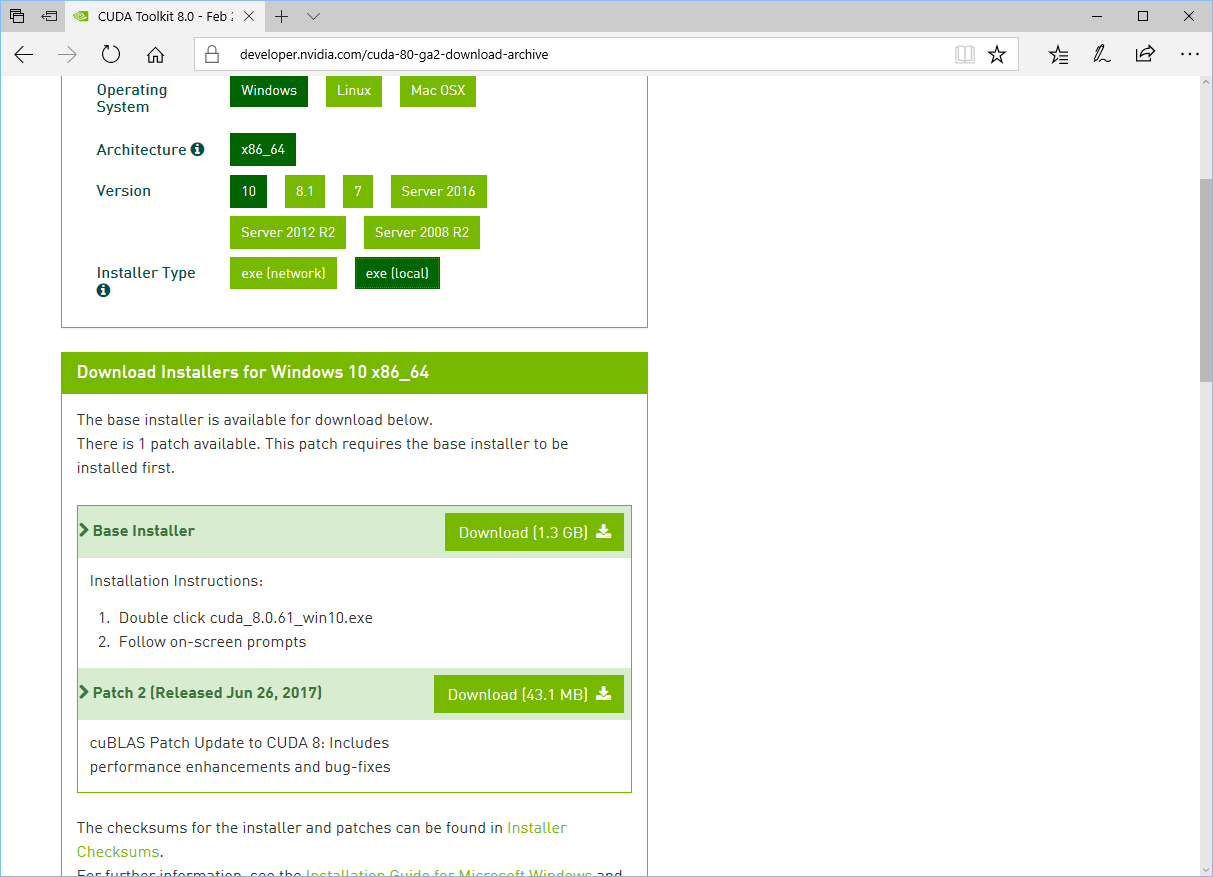Click the browser Forward arrow
This screenshot has width=1213, height=877.
tap(67, 54)
